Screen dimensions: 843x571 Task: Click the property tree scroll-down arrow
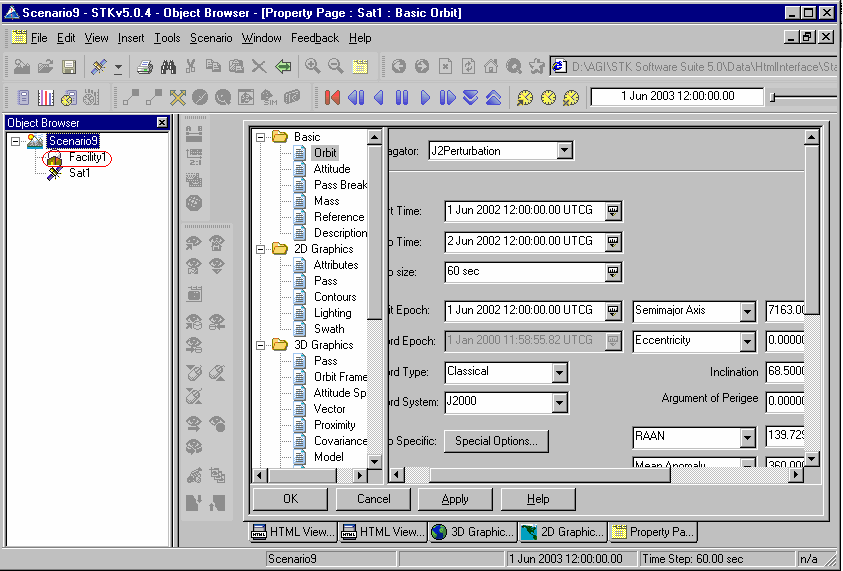[375, 461]
